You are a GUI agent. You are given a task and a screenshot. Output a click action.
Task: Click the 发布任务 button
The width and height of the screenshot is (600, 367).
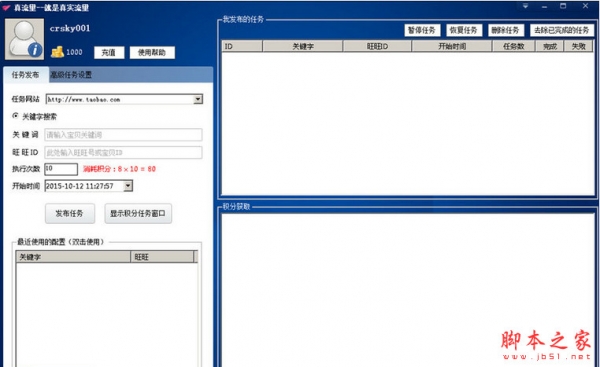(x=70, y=213)
